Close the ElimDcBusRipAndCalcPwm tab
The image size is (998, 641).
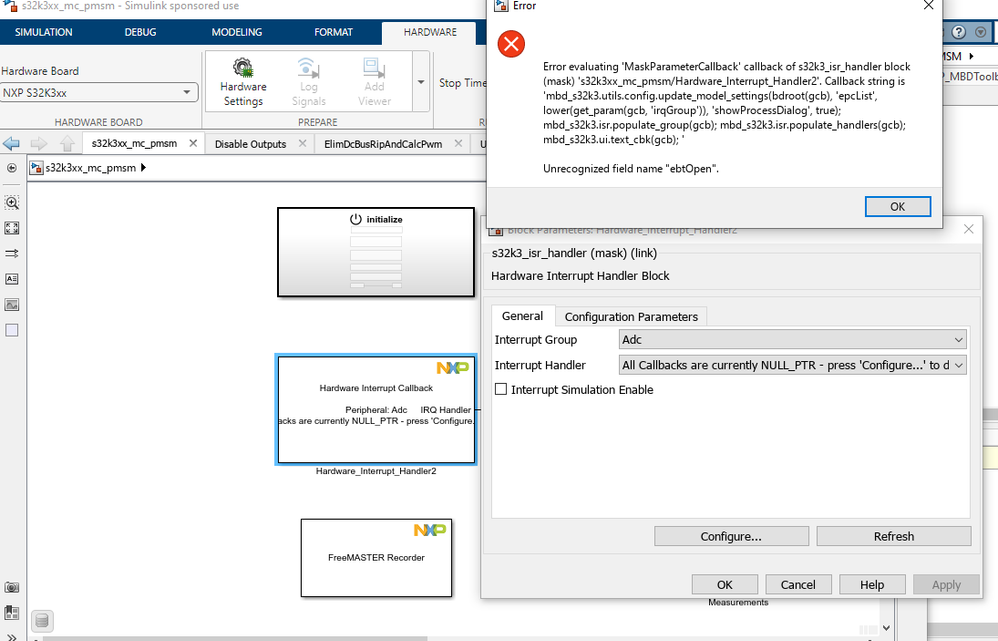coord(458,143)
